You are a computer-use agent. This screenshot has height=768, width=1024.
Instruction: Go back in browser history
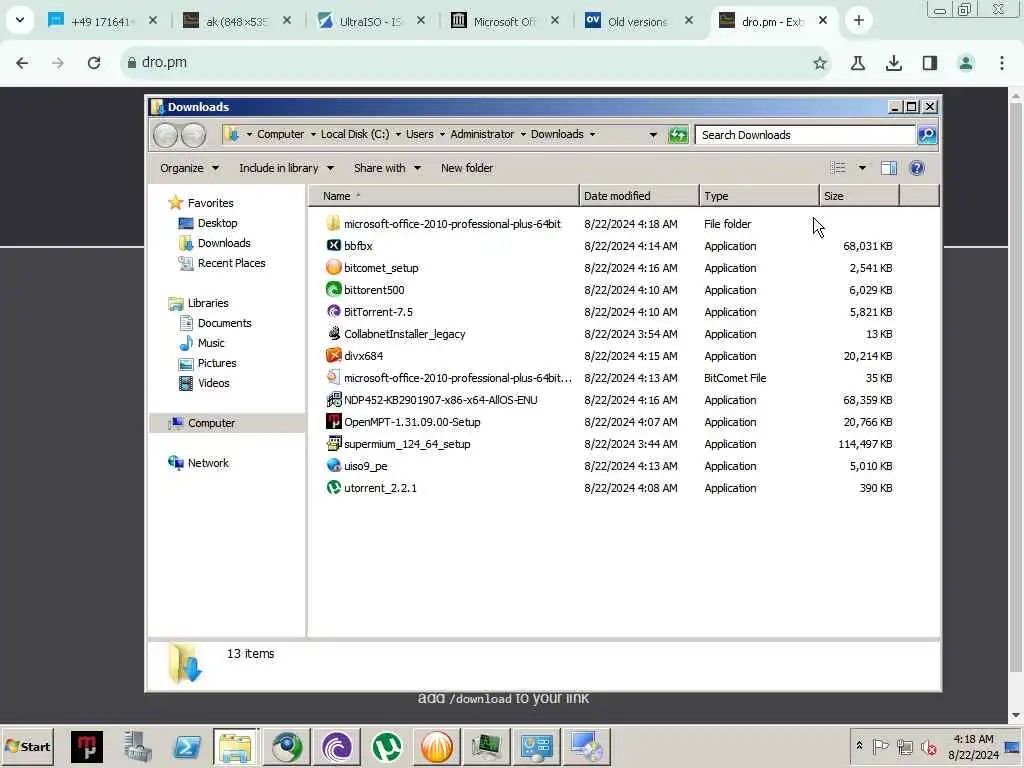coord(22,63)
